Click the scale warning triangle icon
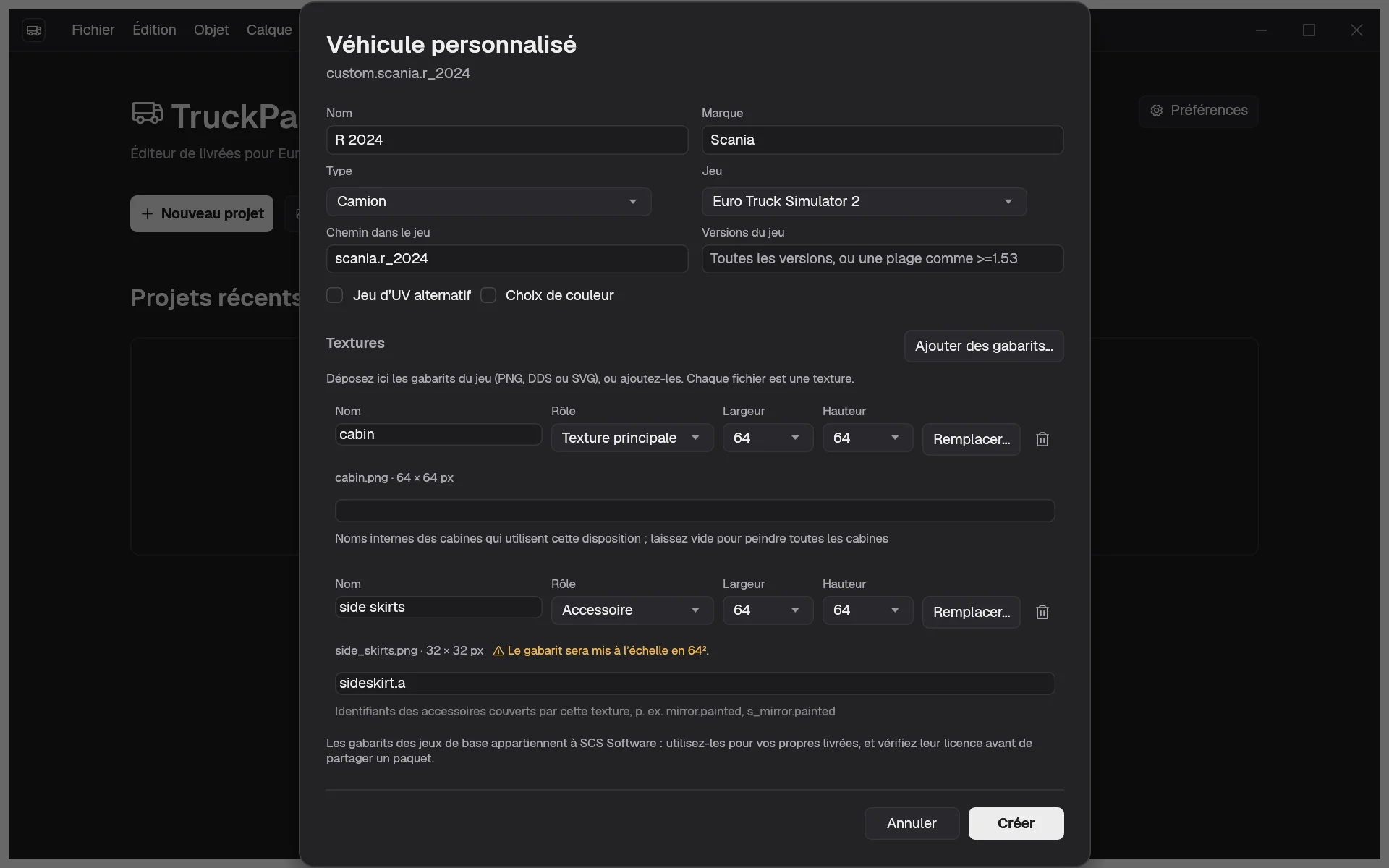 pyautogui.click(x=498, y=651)
